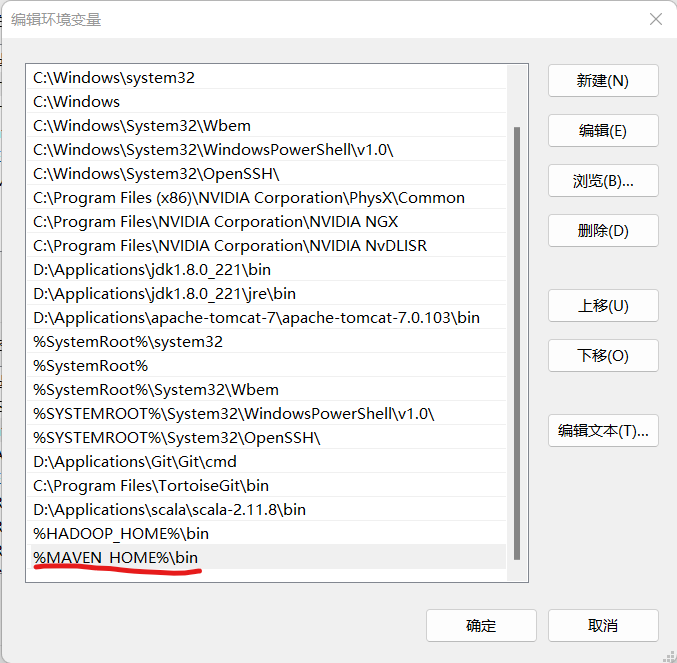Select the scala-2.11.8\bin entry
The image size is (677, 663).
click(267, 510)
